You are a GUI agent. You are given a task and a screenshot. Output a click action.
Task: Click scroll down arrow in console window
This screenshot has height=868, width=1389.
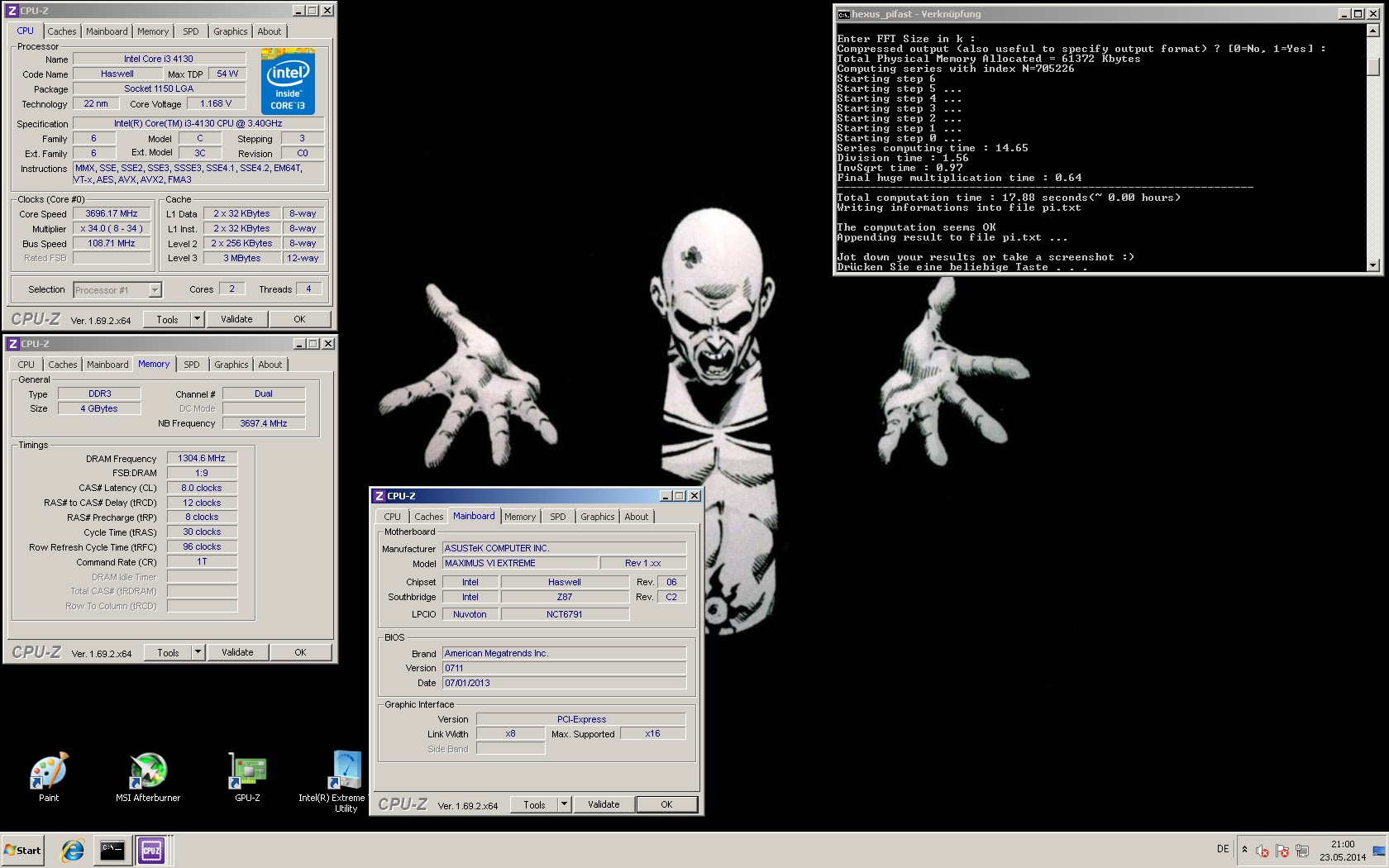1373,265
